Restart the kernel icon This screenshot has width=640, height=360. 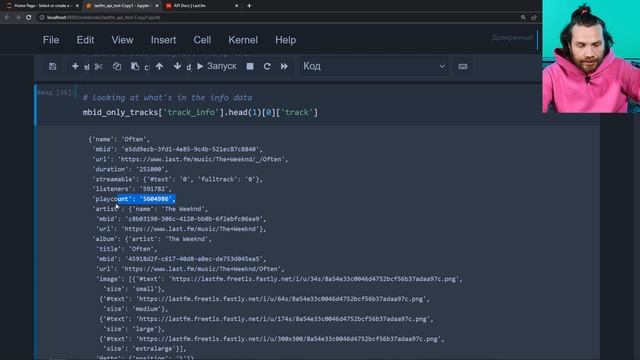point(267,66)
